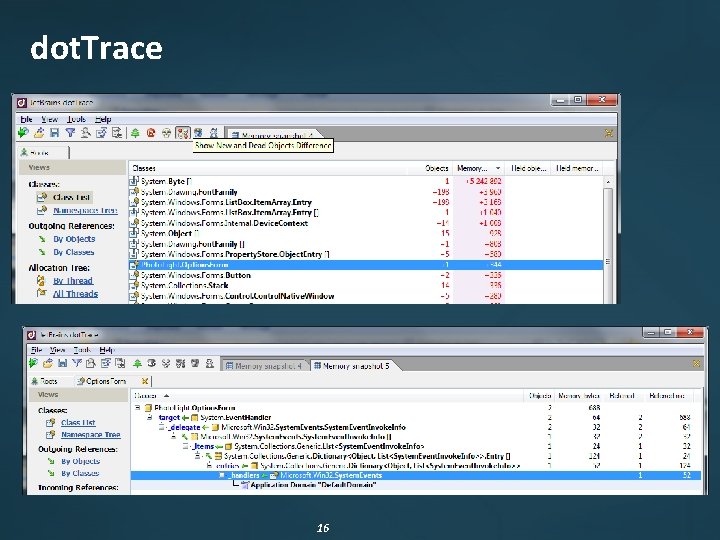Switch to Memory snapshot 4 tab in bottom window
This screenshot has height=540, width=720.
tap(264, 366)
